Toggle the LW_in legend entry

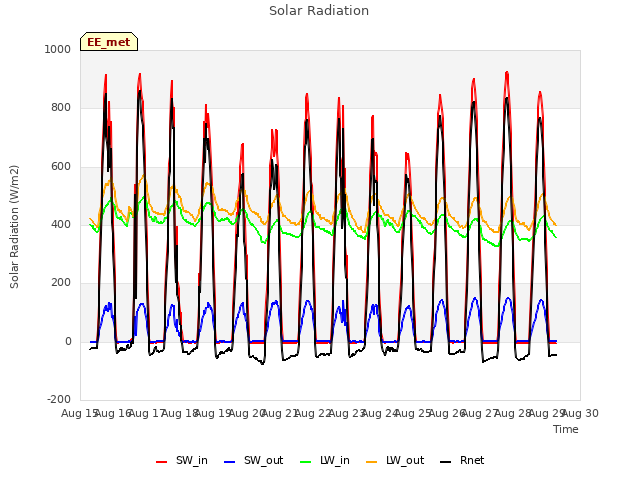pyautogui.click(x=325, y=461)
